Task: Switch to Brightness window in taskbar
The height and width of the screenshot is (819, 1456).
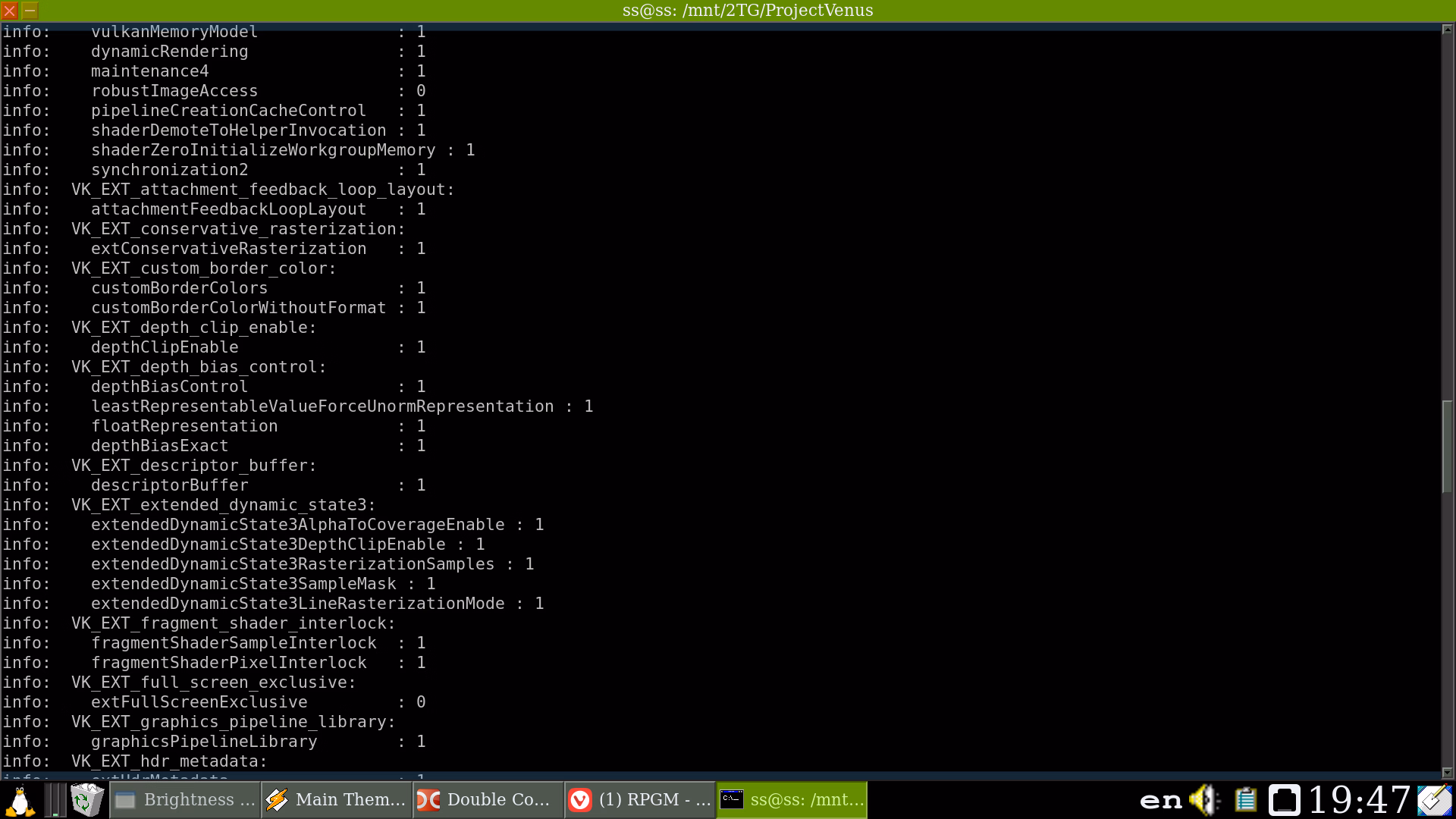Action: (x=185, y=800)
